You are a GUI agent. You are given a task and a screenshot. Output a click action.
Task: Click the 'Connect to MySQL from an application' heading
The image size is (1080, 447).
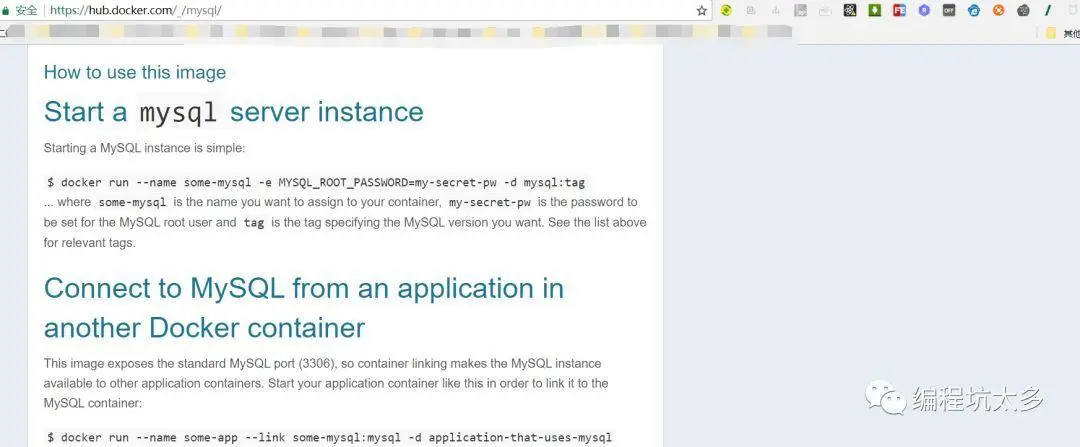coord(304,307)
